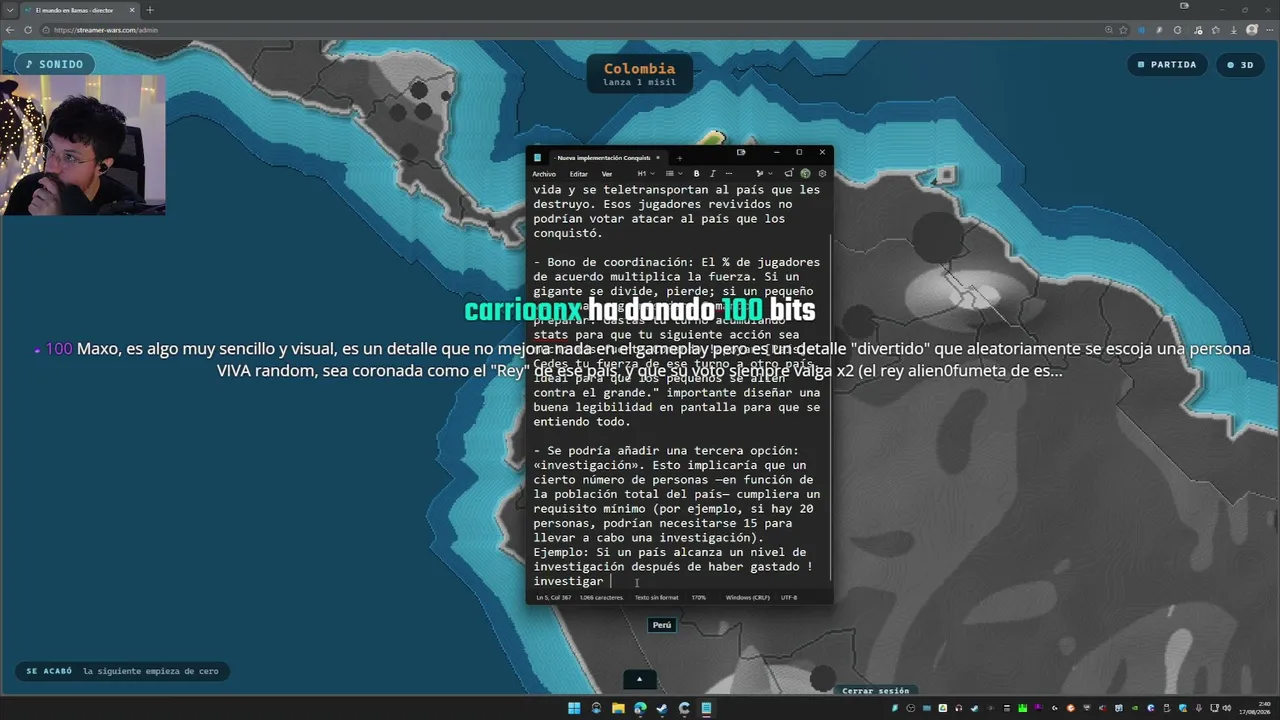
Task: Open Notepad settings gear
Action: tap(822, 174)
